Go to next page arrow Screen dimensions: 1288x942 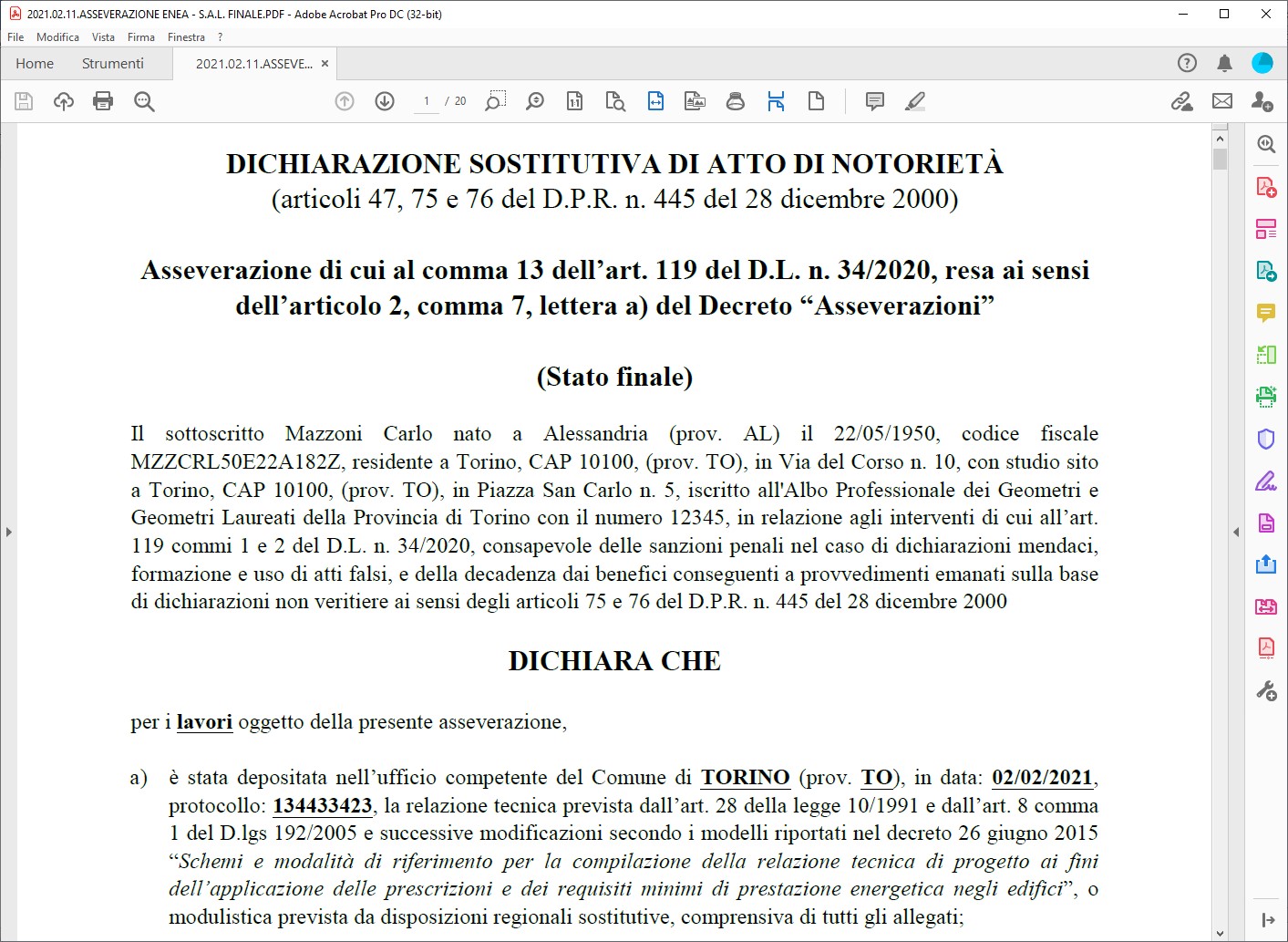[x=385, y=101]
